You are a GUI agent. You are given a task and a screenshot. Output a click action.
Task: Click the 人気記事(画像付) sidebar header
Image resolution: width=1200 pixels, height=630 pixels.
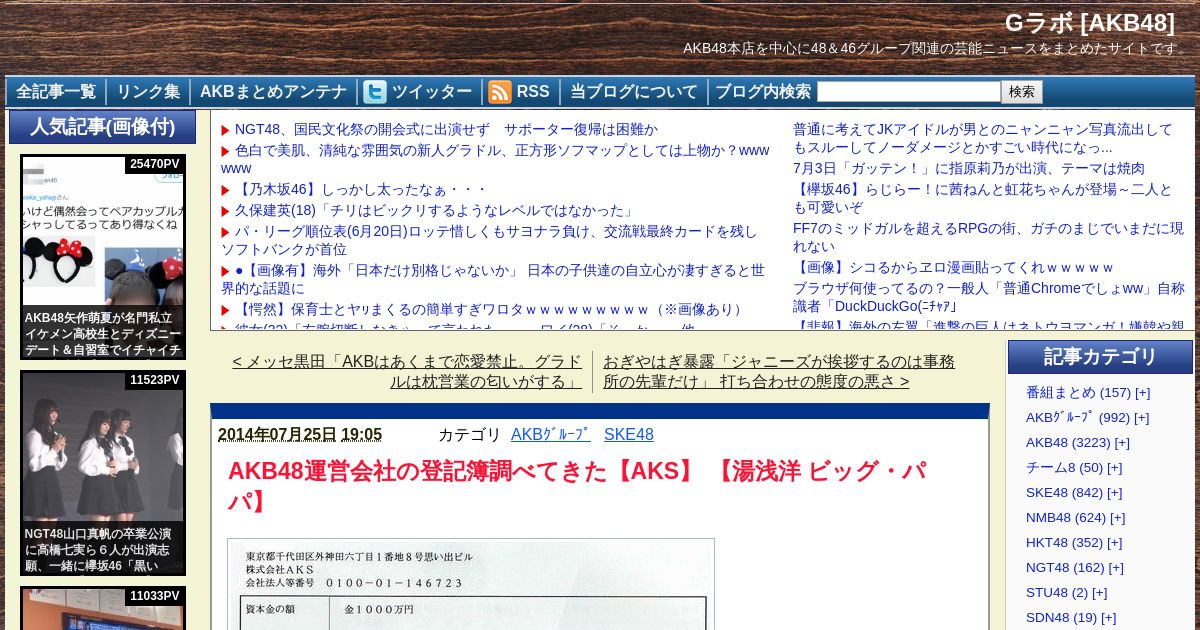tap(102, 127)
